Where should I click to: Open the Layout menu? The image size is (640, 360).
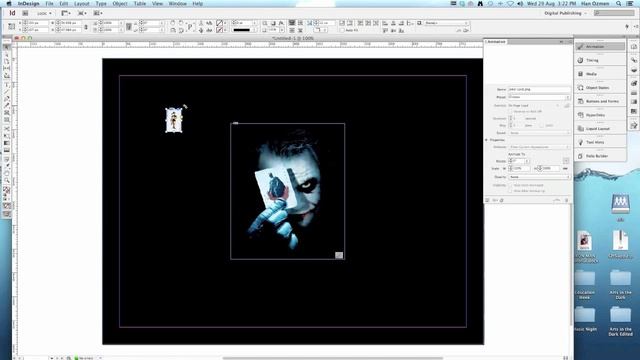82,4
